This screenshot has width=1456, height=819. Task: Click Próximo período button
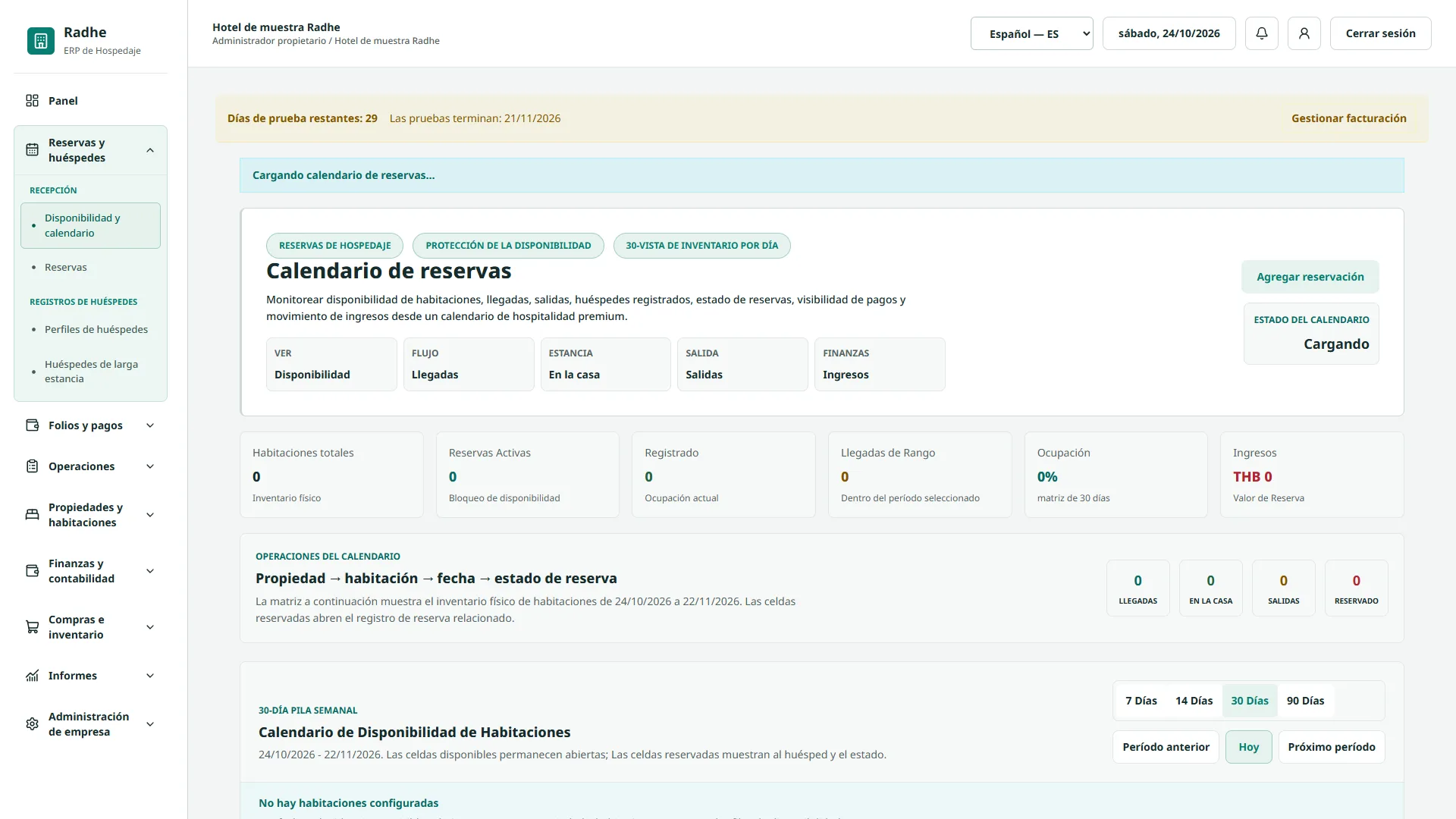1332,747
